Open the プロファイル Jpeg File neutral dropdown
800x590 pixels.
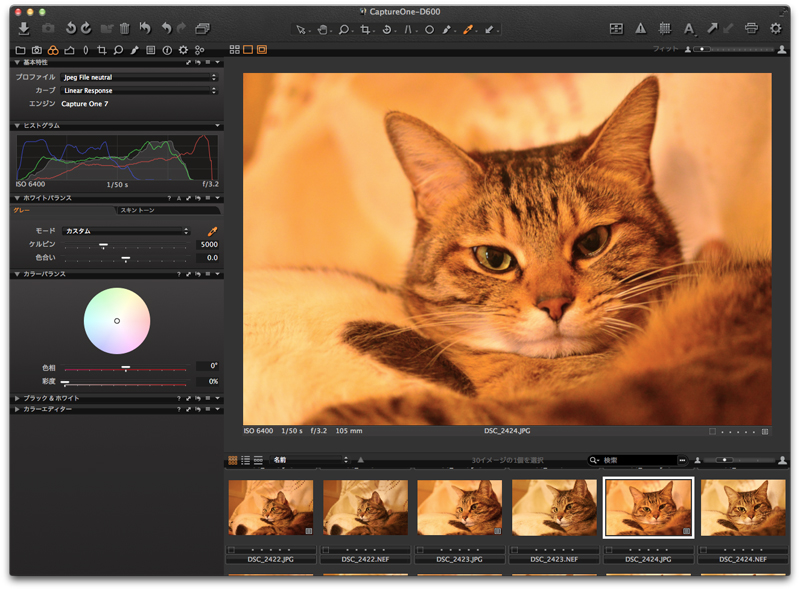pyautogui.click(x=139, y=77)
